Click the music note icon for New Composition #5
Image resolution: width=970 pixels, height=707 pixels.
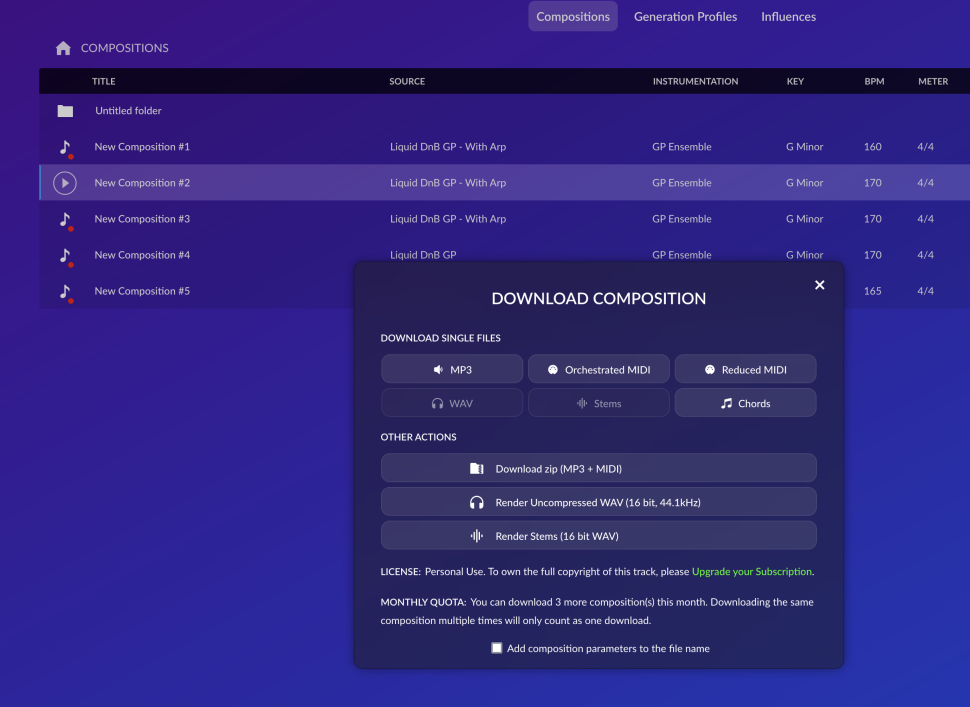point(65,292)
